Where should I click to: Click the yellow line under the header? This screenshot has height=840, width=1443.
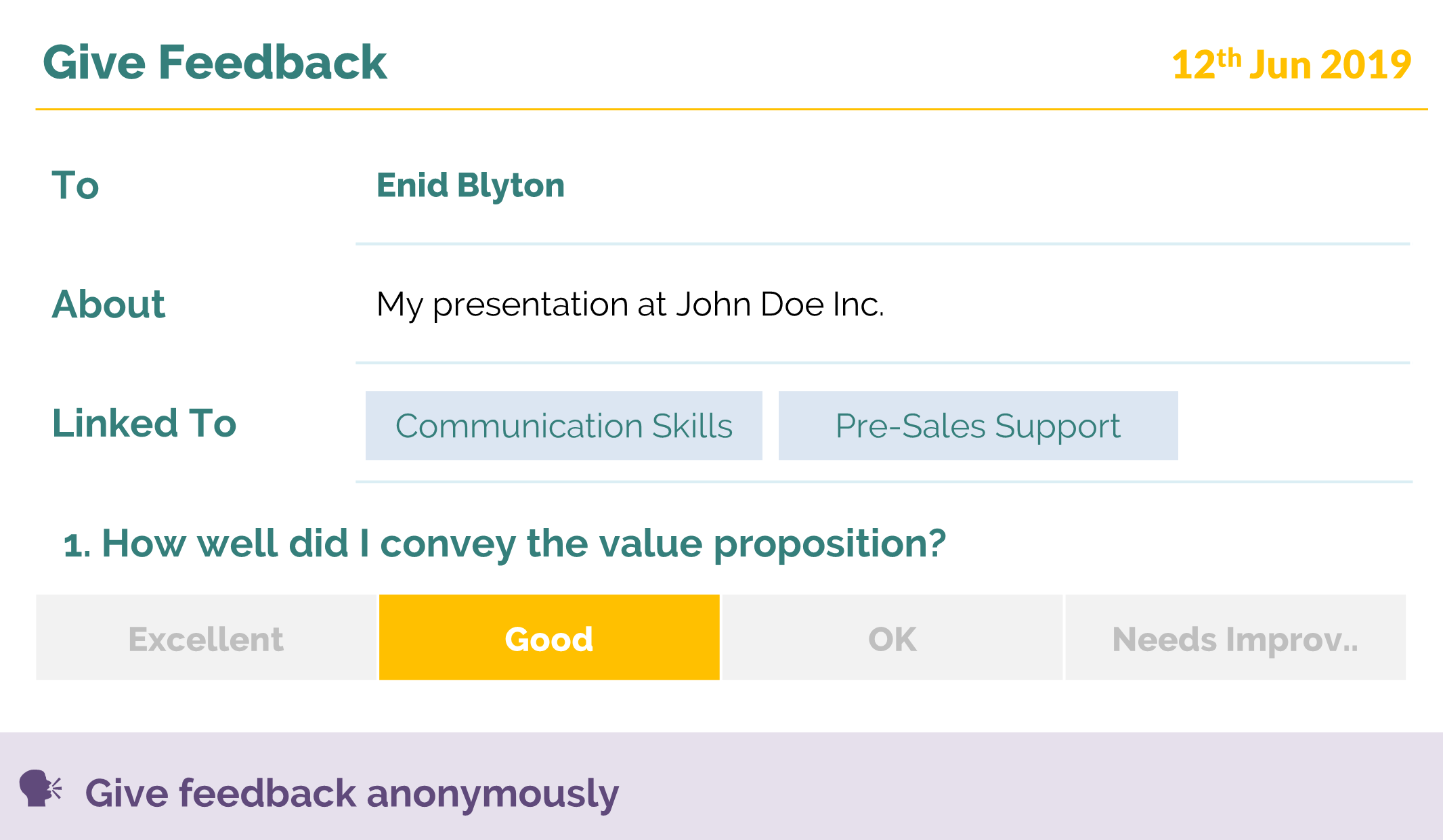732,109
